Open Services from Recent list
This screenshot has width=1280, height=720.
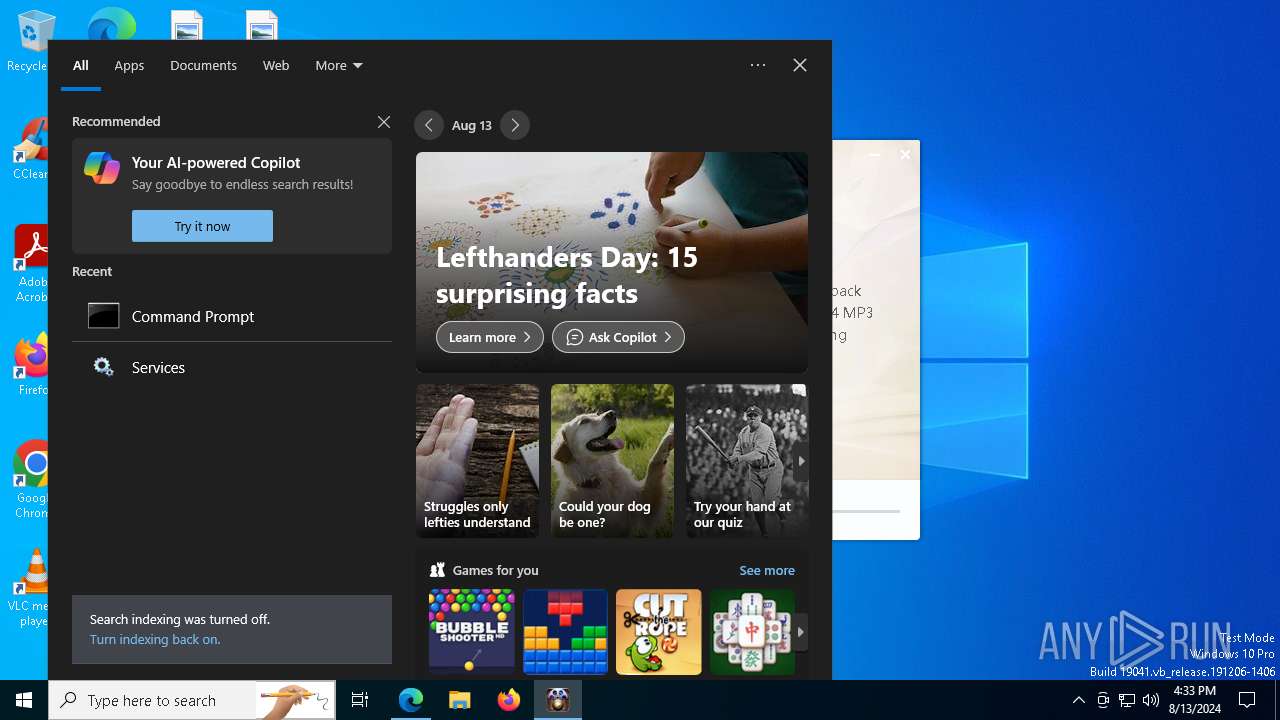(x=232, y=367)
